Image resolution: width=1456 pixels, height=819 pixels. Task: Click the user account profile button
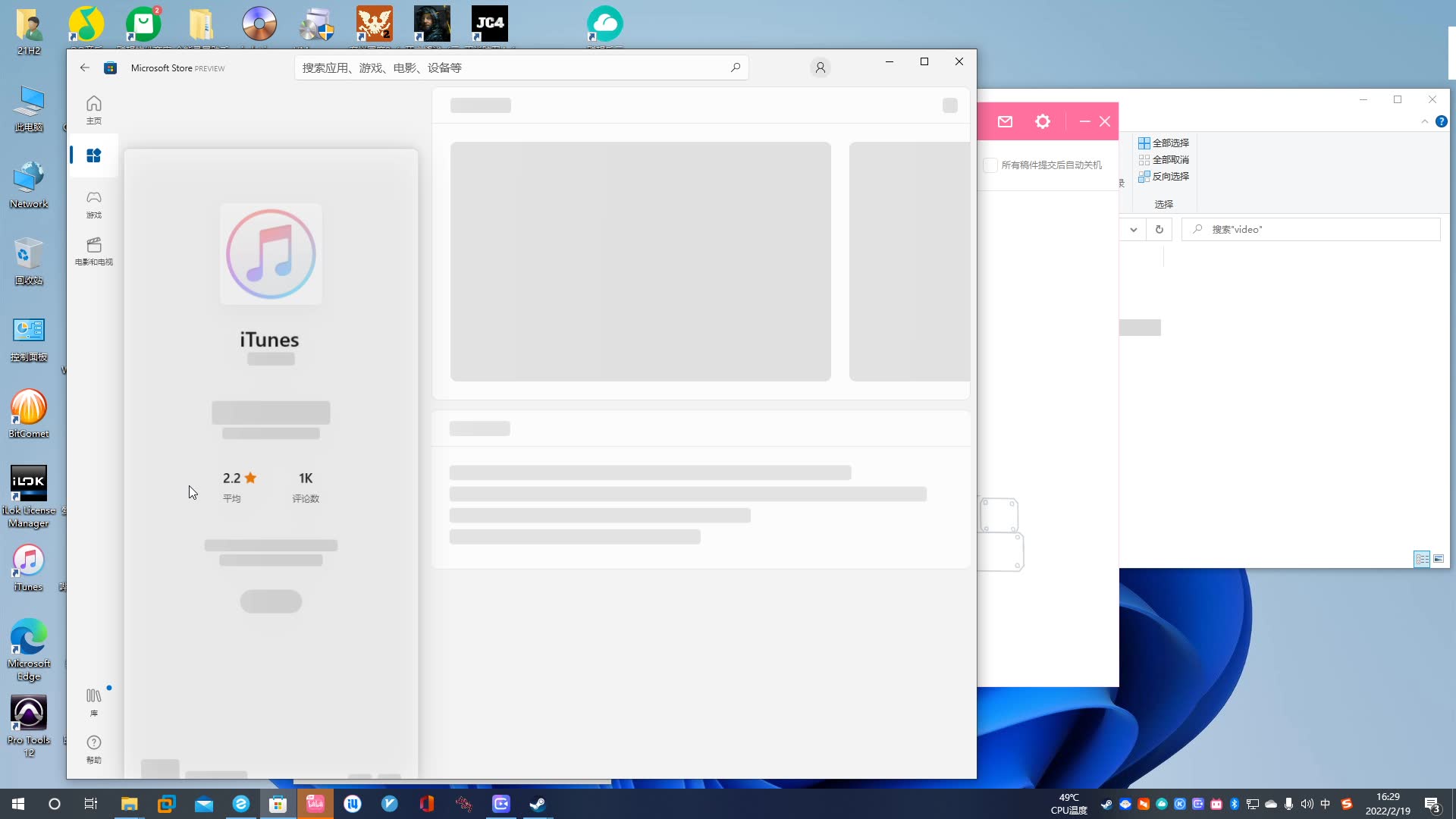pos(820,67)
